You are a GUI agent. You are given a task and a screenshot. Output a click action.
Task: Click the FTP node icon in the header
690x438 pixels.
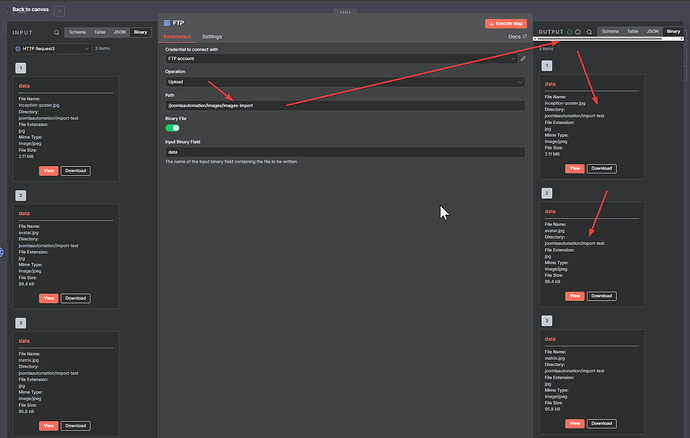click(x=167, y=22)
